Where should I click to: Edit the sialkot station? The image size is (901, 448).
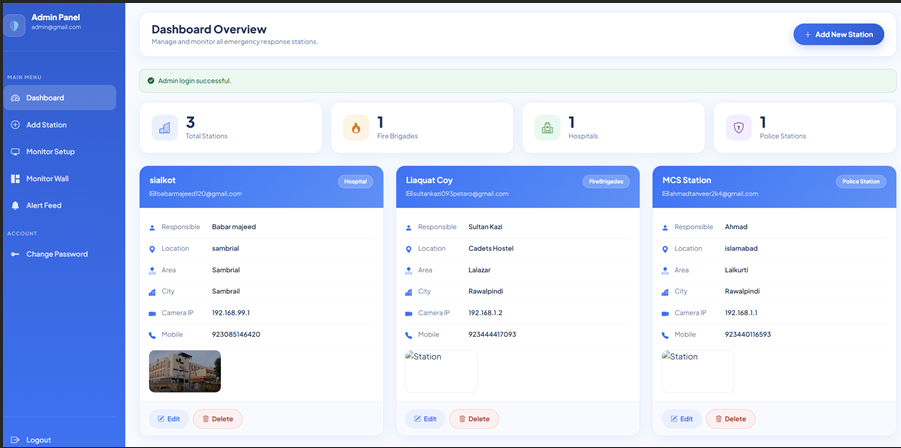(169, 419)
